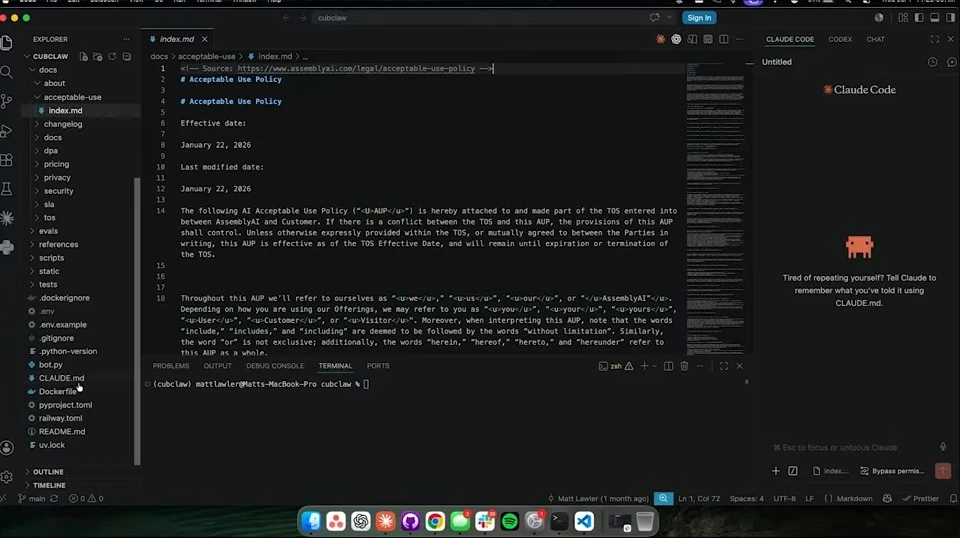Screen dimensions: 960x538
Task: Toggle the bottom panel layout button
Action: click(935, 18)
